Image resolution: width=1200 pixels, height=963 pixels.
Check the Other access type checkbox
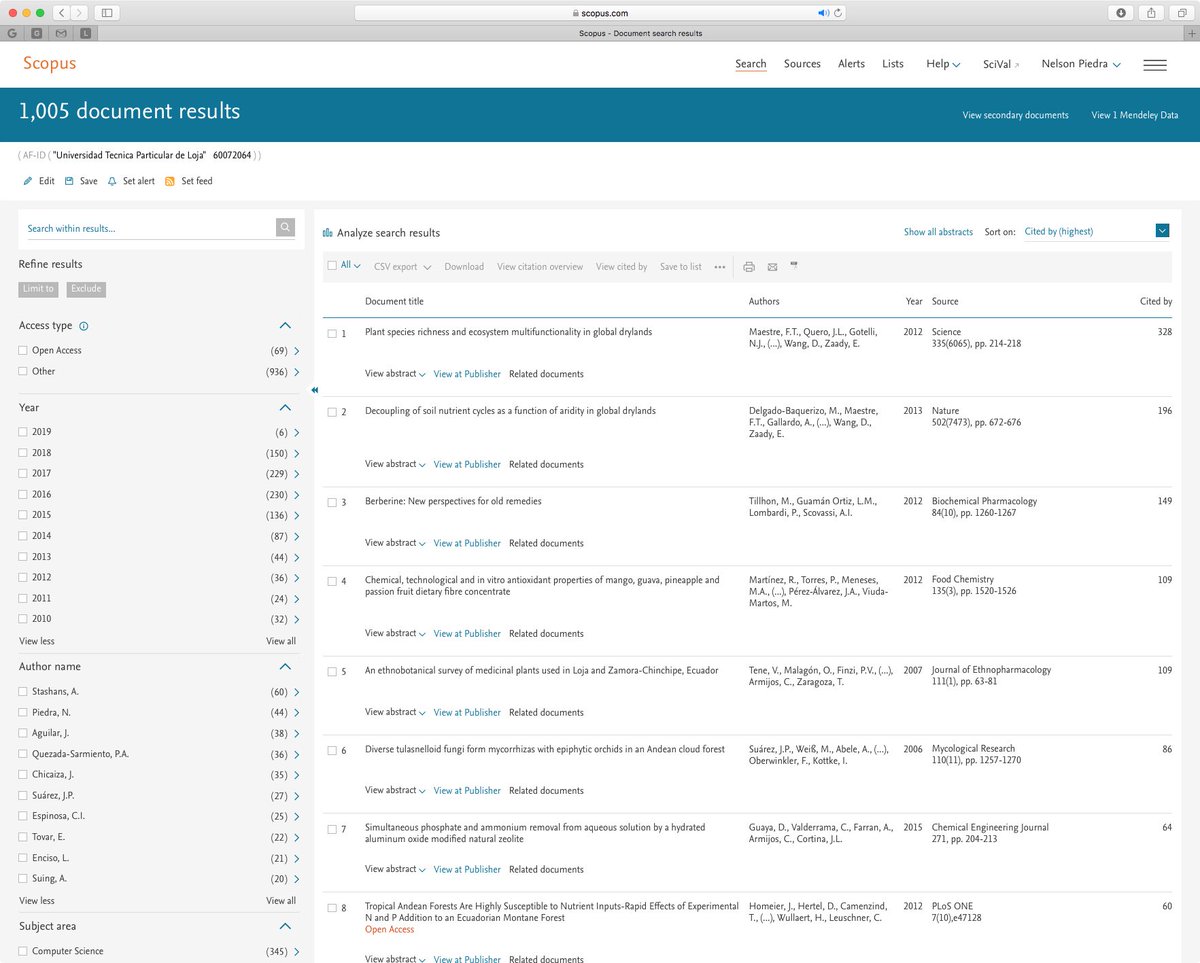23,372
